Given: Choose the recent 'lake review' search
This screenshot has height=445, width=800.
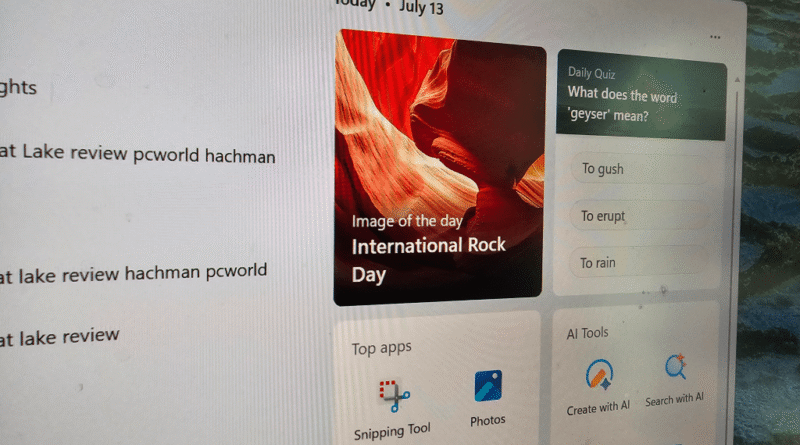Looking at the screenshot, I should click(x=60, y=337).
